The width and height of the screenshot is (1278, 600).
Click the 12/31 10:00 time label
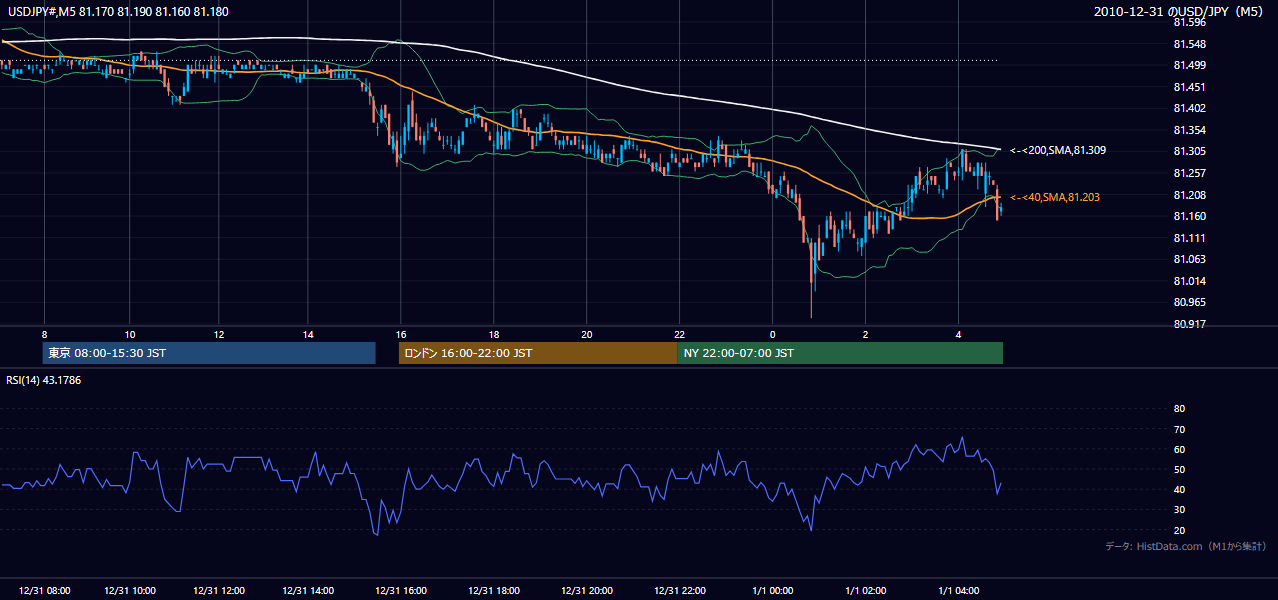(130, 591)
